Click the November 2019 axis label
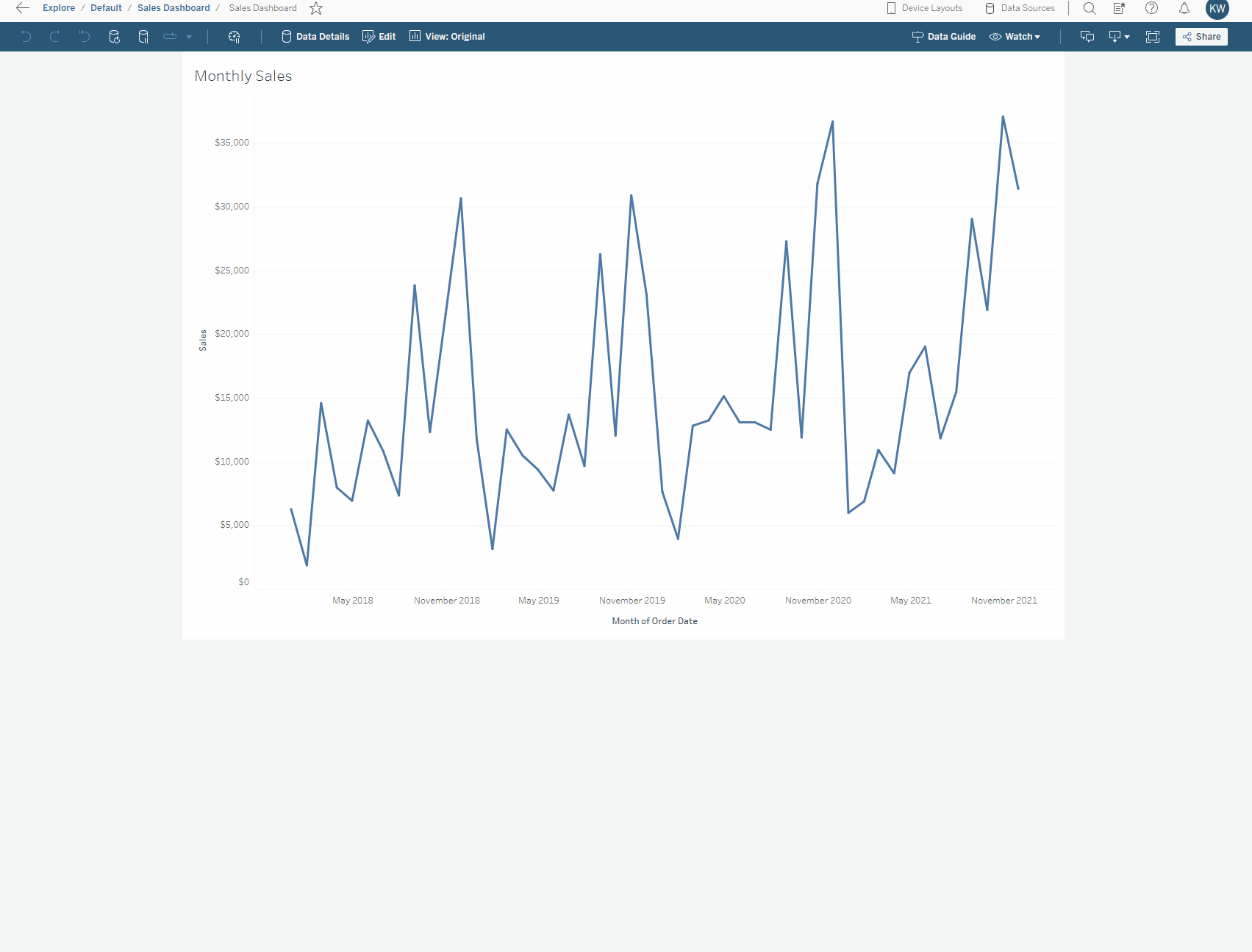This screenshot has height=952, width=1252. (632, 601)
